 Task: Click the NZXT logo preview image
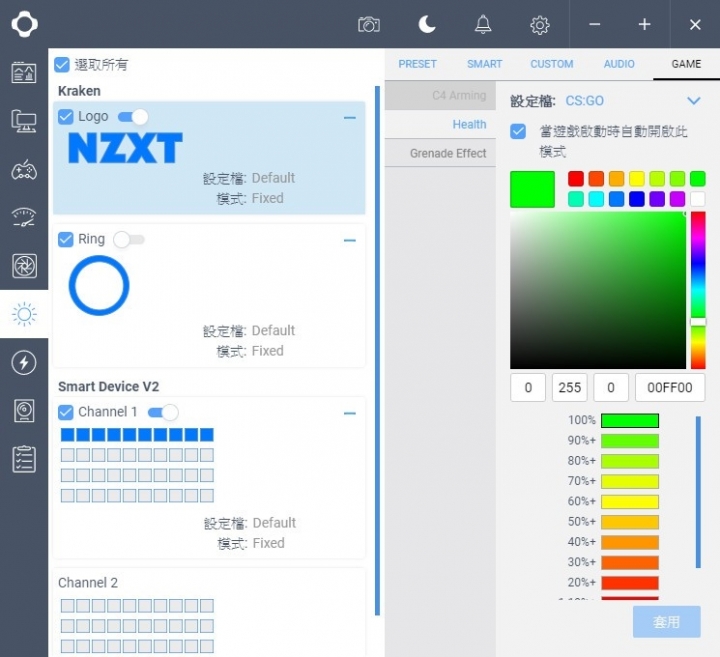(x=125, y=148)
